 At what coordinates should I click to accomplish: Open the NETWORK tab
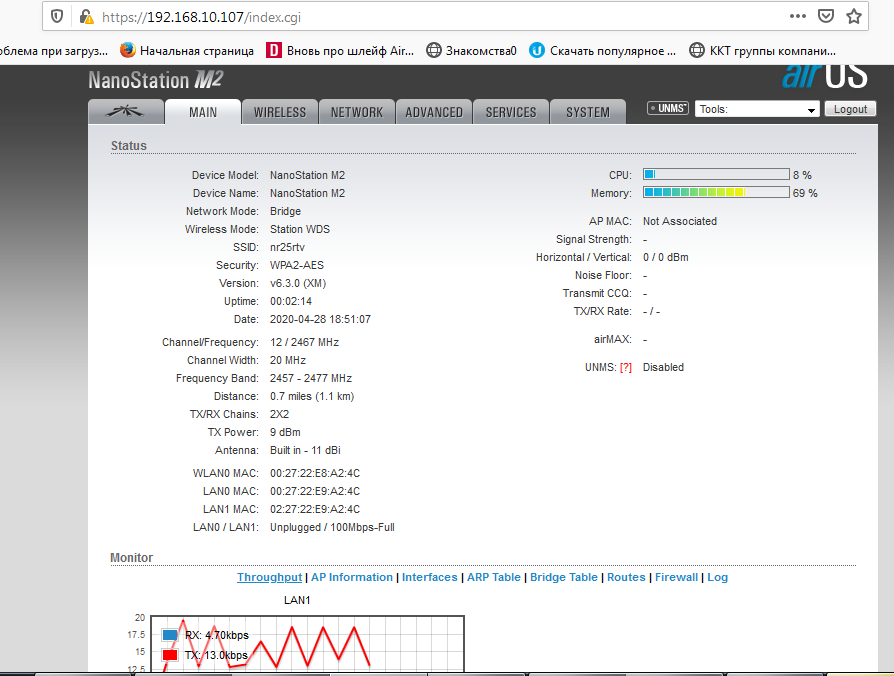(x=357, y=112)
